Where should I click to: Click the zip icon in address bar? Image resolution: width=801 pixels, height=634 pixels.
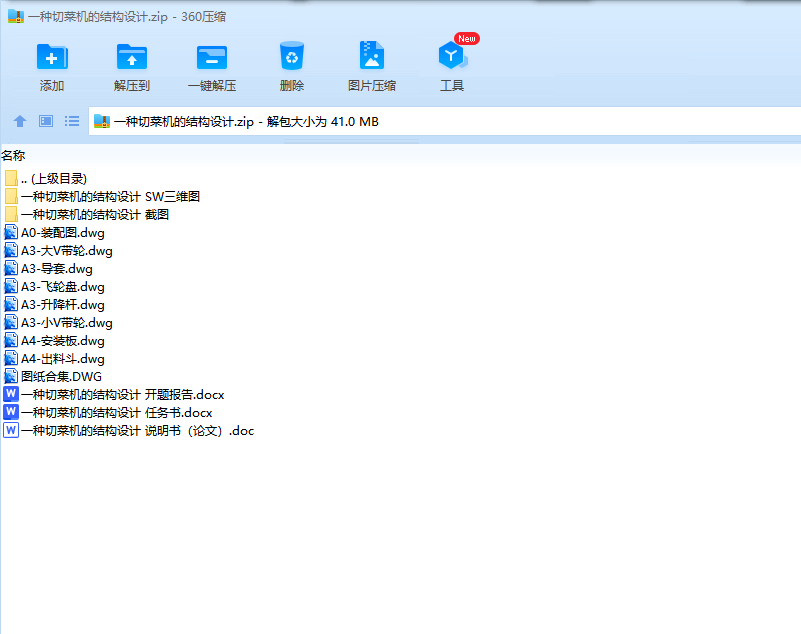102,122
